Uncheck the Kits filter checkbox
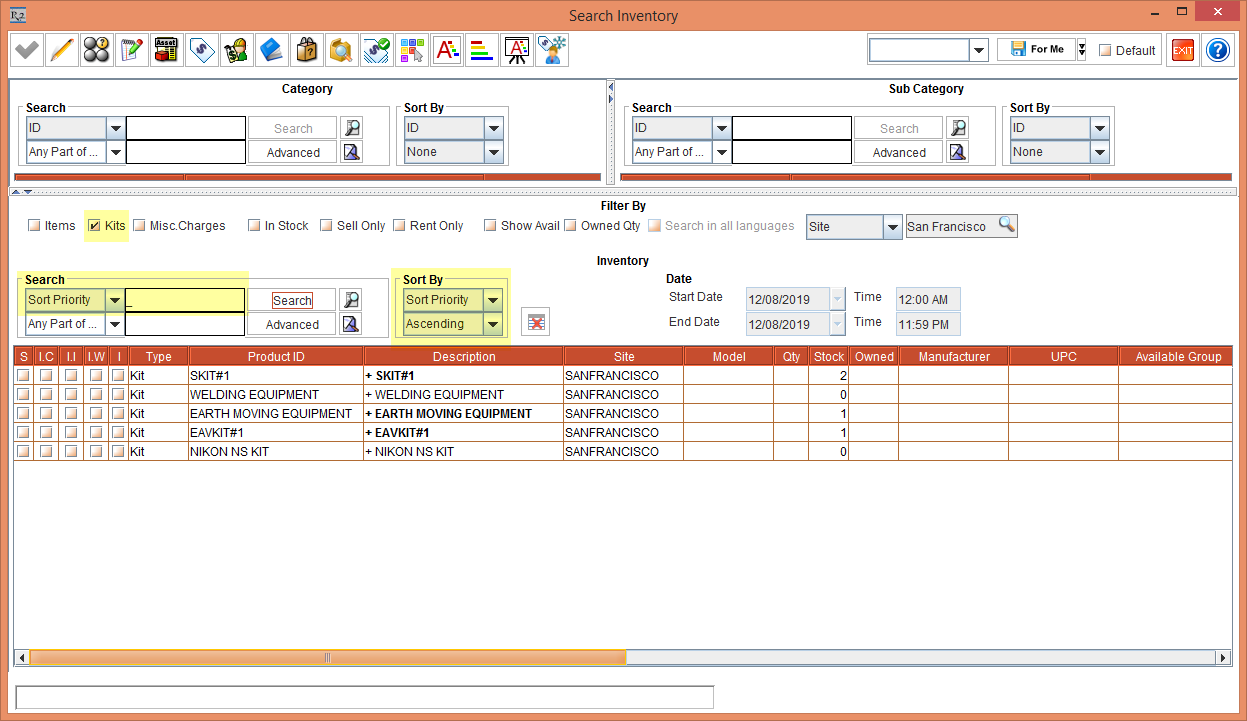Screen dimensions: 1247x721 coord(94,226)
